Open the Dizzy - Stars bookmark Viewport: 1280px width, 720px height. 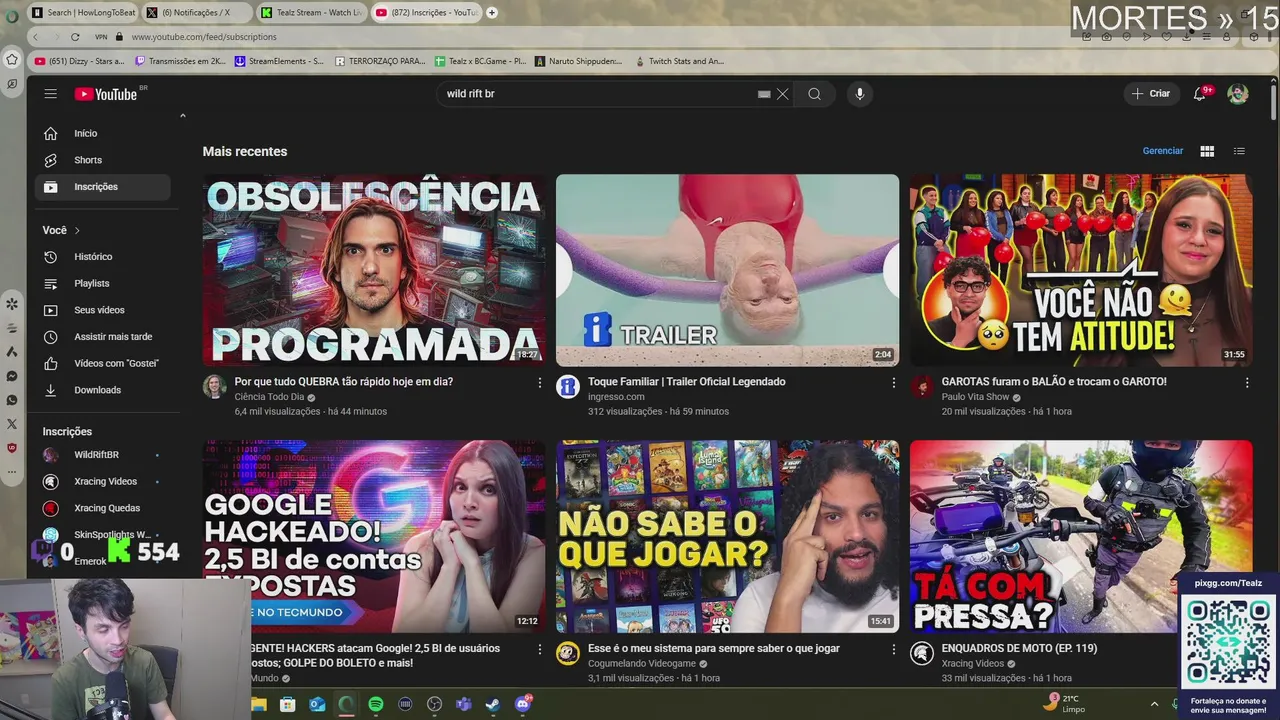[x=79, y=61]
